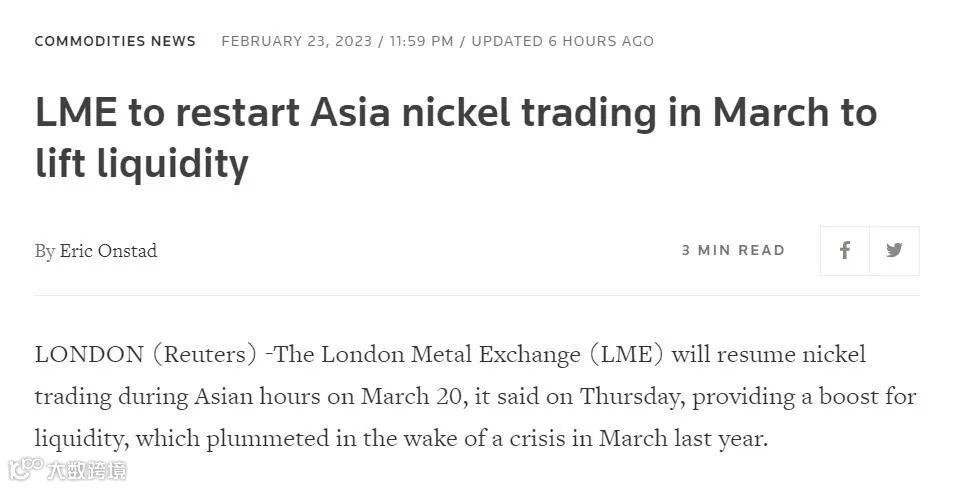Open author Eric Onstad's profile link

tap(108, 251)
